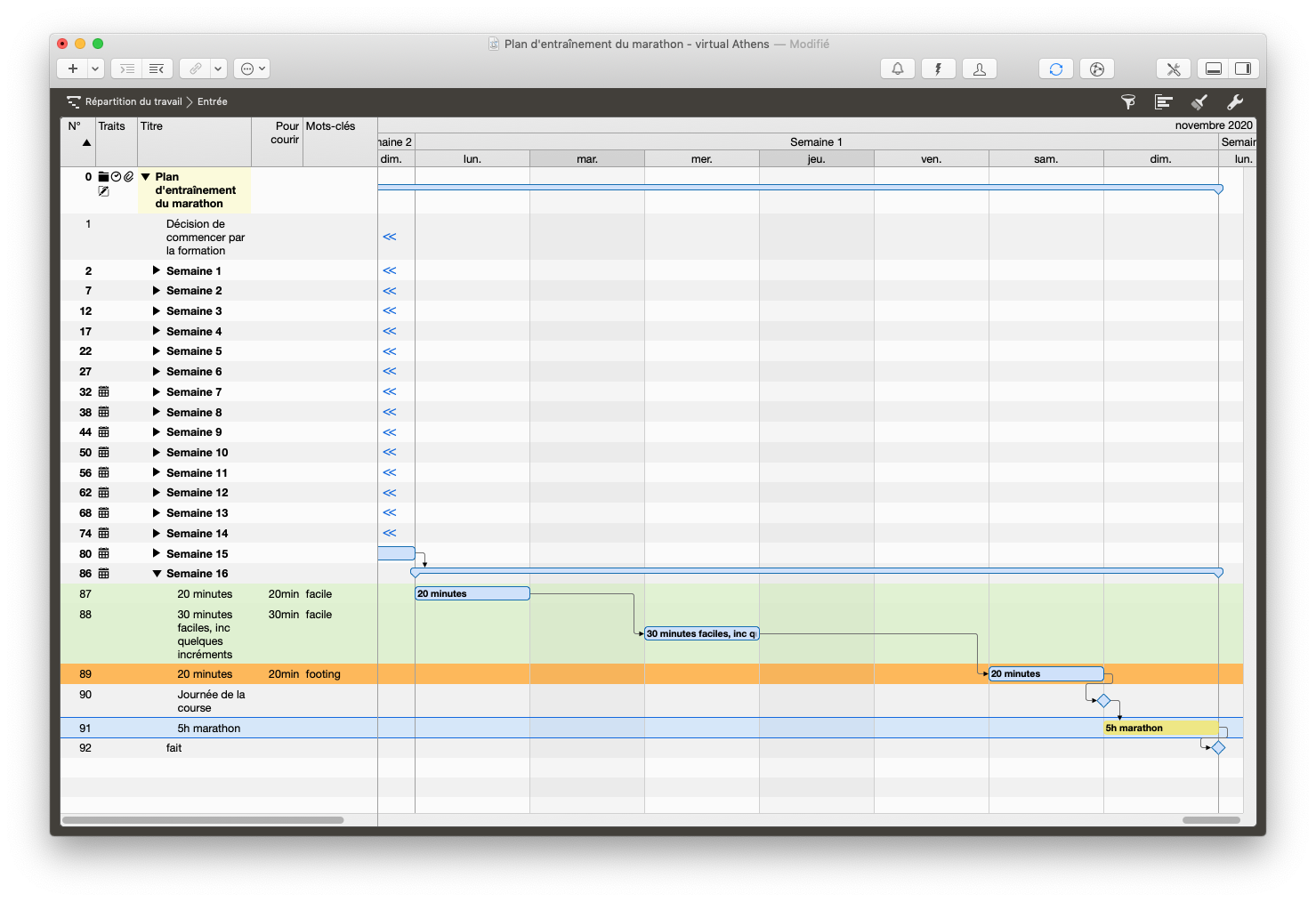This screenshot has width=1316, height=902.
Task: Click the ellipsis actions button in toolbar
Action: click(246, 68)
